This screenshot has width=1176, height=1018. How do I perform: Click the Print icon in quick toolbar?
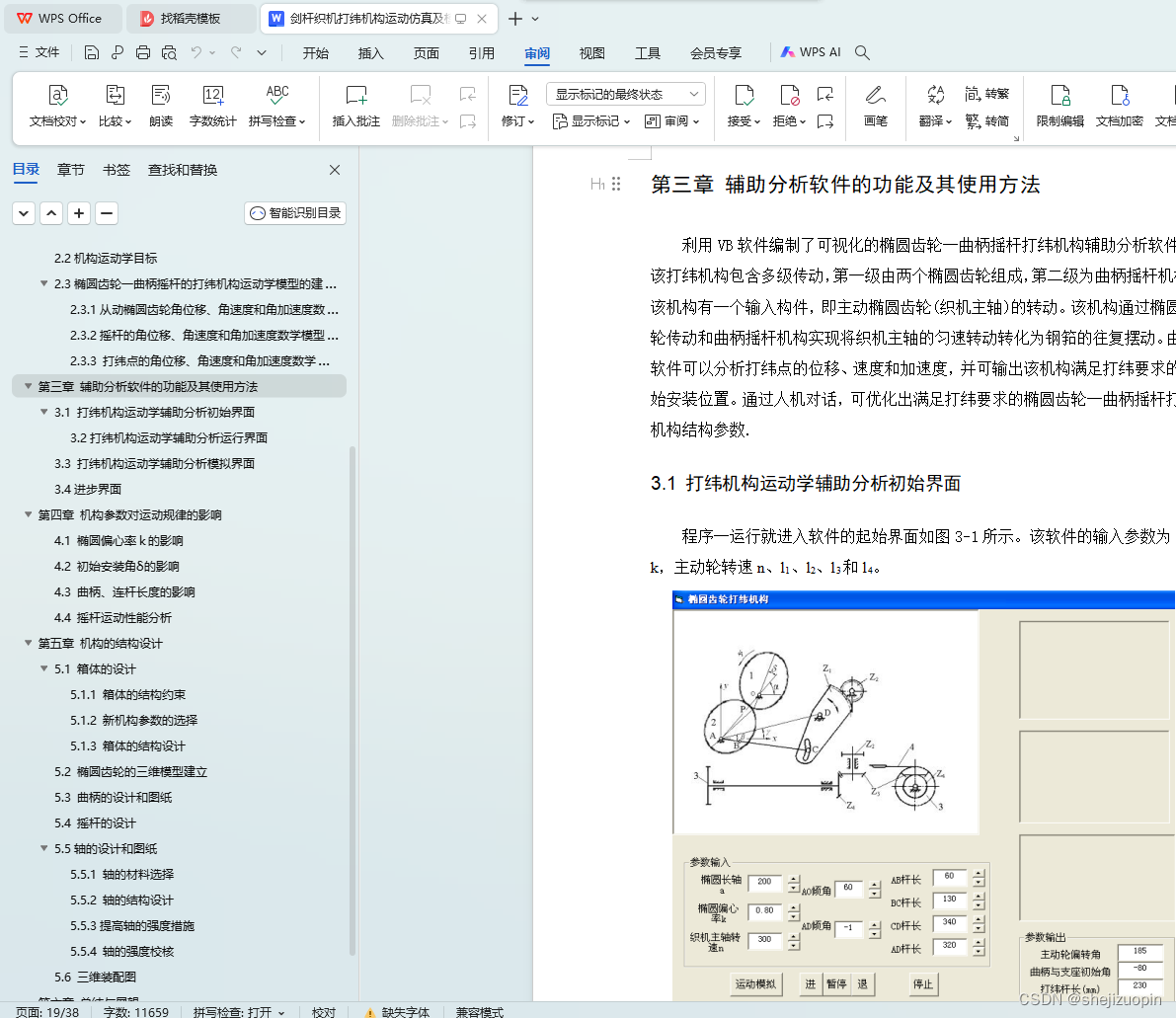tap(142, 52)
